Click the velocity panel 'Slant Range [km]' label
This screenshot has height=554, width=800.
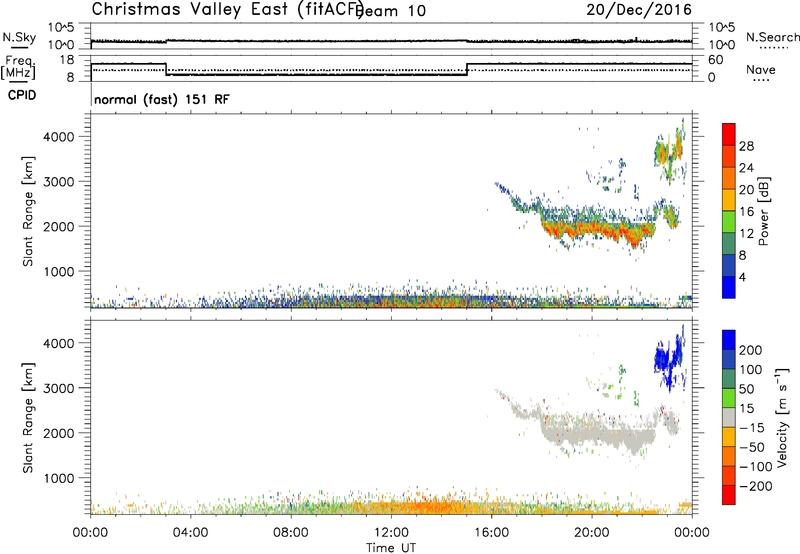click(x=28, y=418)
